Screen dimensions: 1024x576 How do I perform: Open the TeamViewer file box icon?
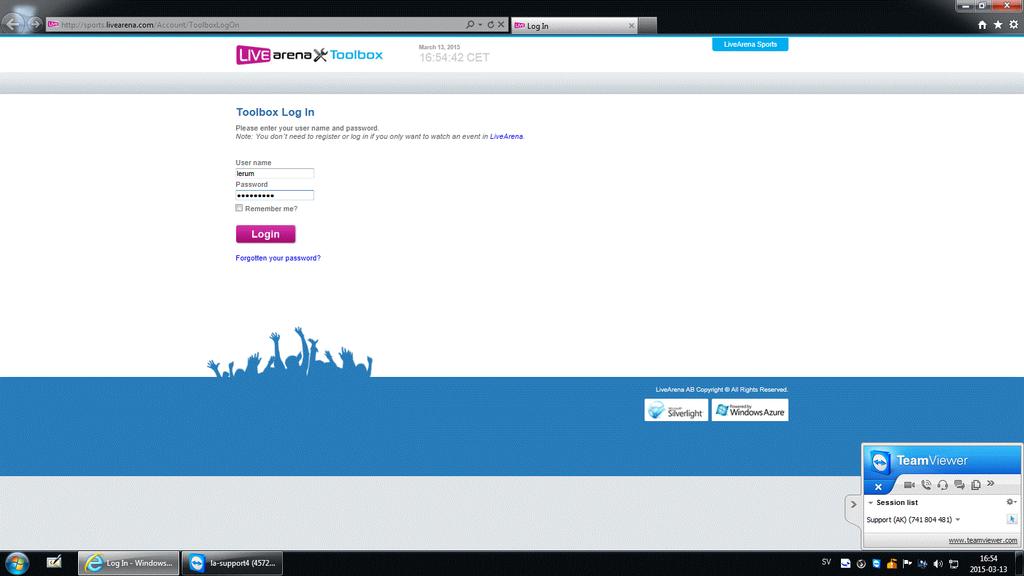click(976, 485)
